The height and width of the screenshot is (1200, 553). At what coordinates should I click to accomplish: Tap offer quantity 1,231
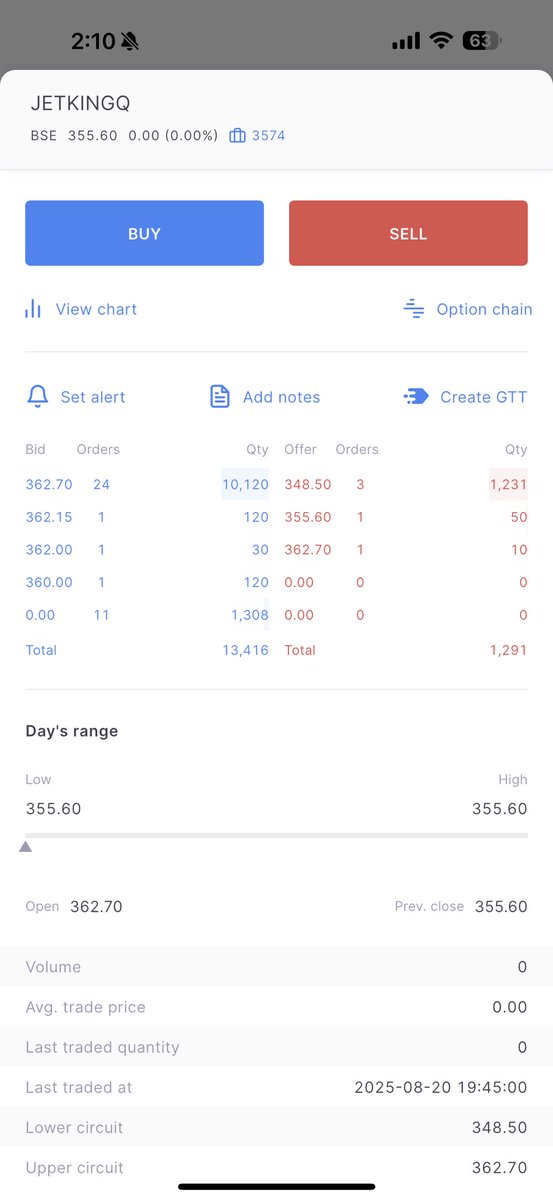(508, 485)
